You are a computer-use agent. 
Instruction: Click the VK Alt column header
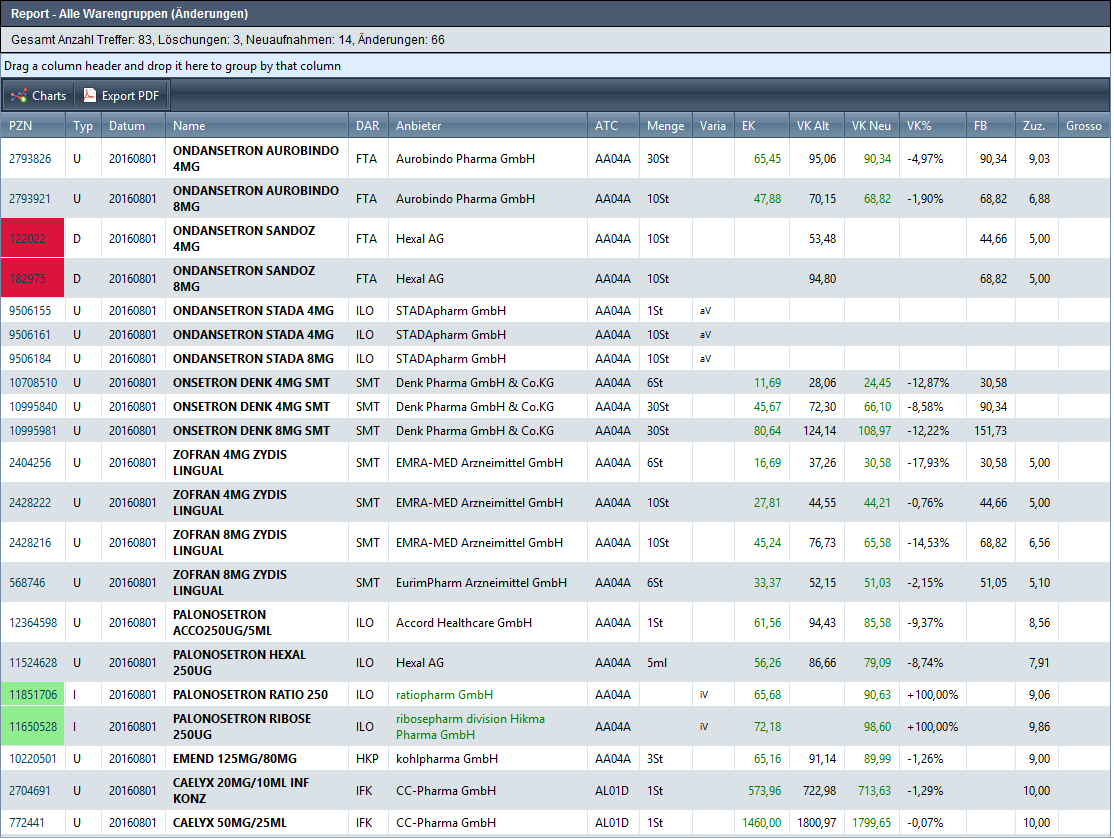click(816, 126)
